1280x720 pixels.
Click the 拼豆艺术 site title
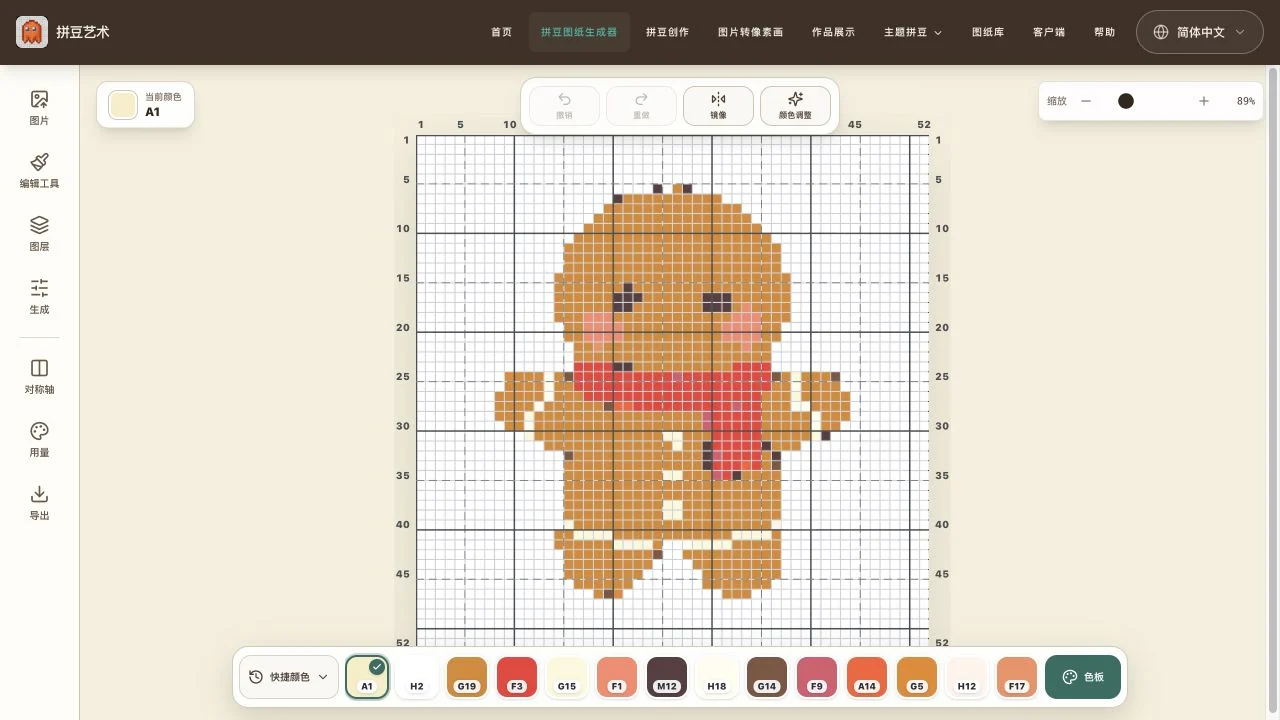(x=83, y=32)
